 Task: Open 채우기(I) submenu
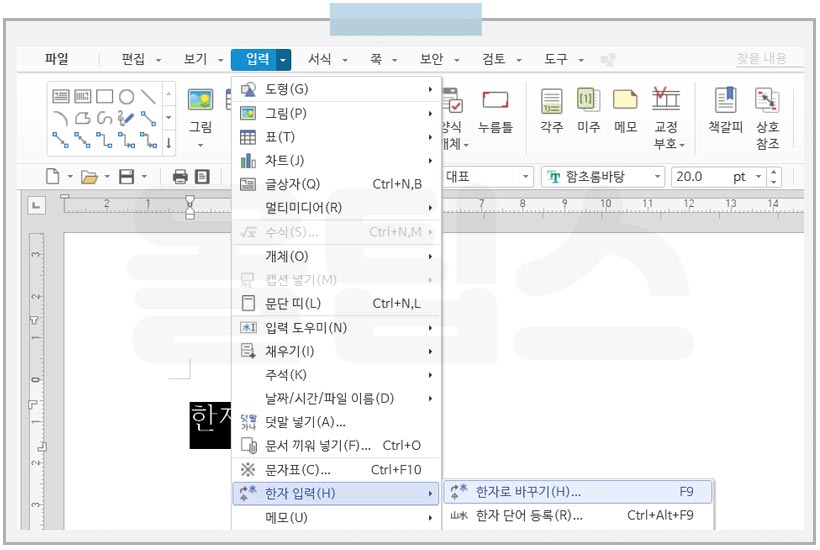tap(336, 351)
